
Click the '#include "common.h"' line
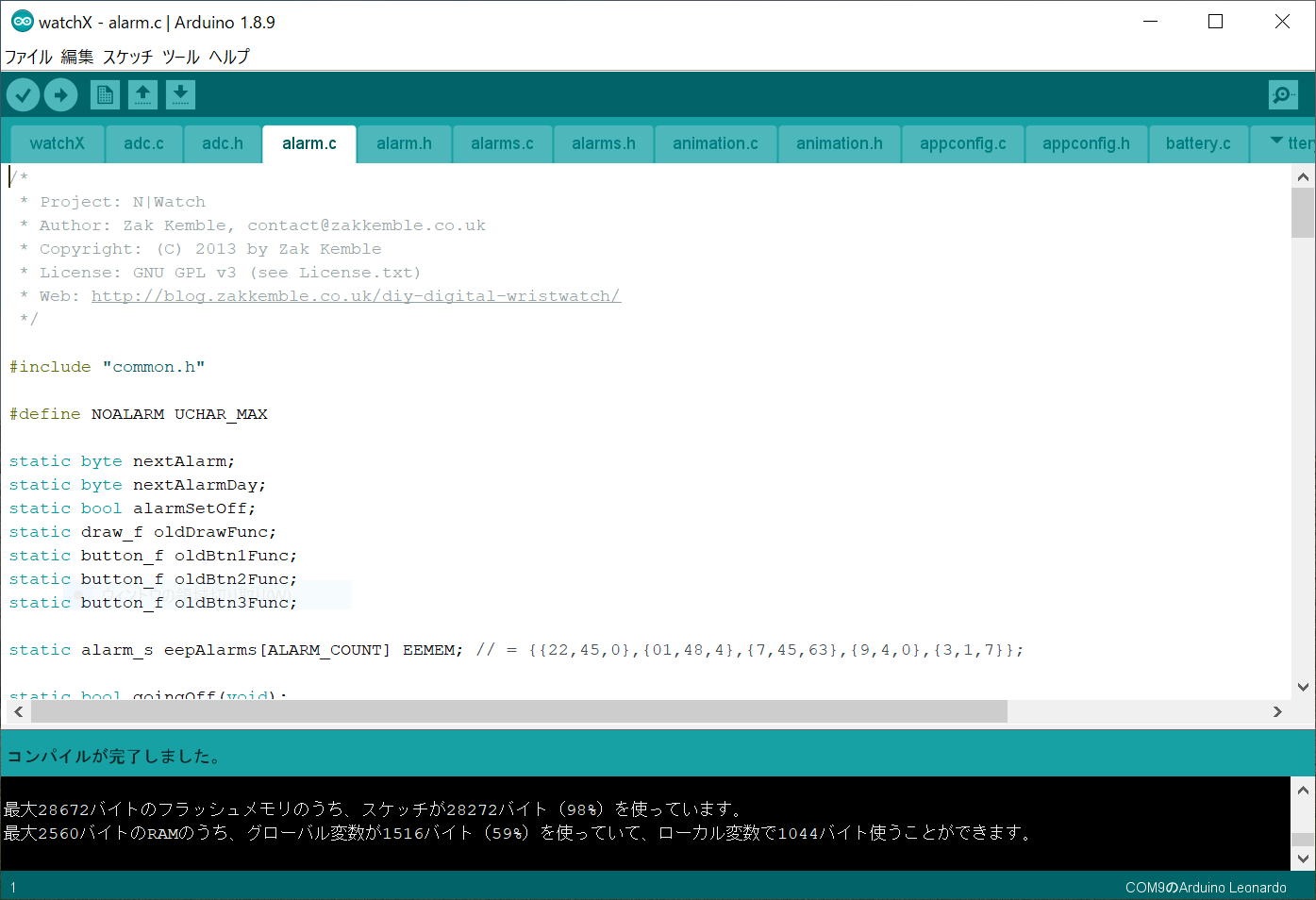pyautogui.click(x=107, y=367)
